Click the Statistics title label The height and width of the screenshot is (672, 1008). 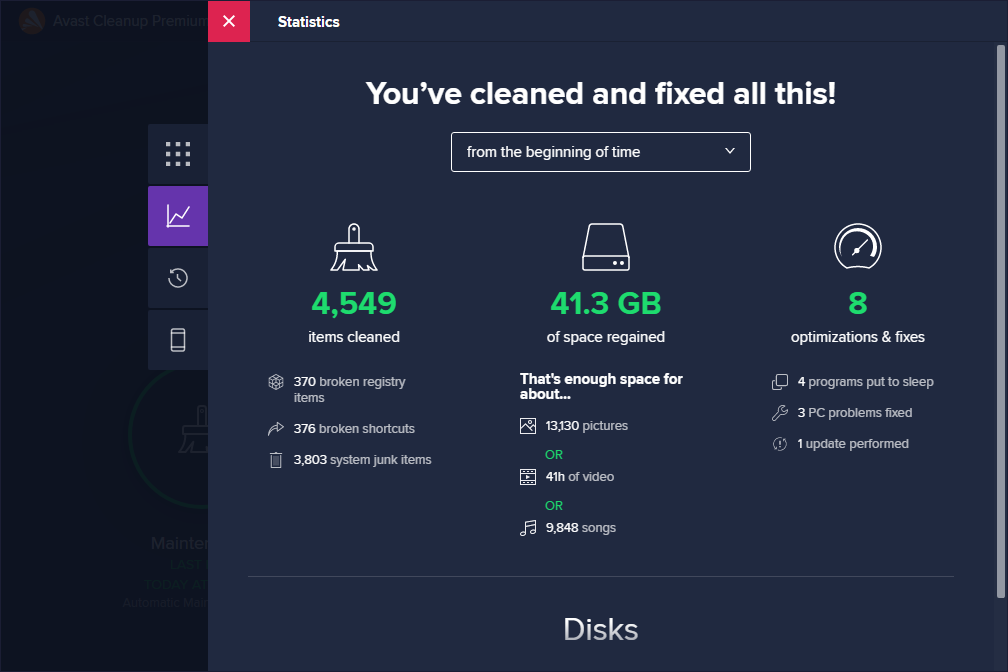point(308,21)
